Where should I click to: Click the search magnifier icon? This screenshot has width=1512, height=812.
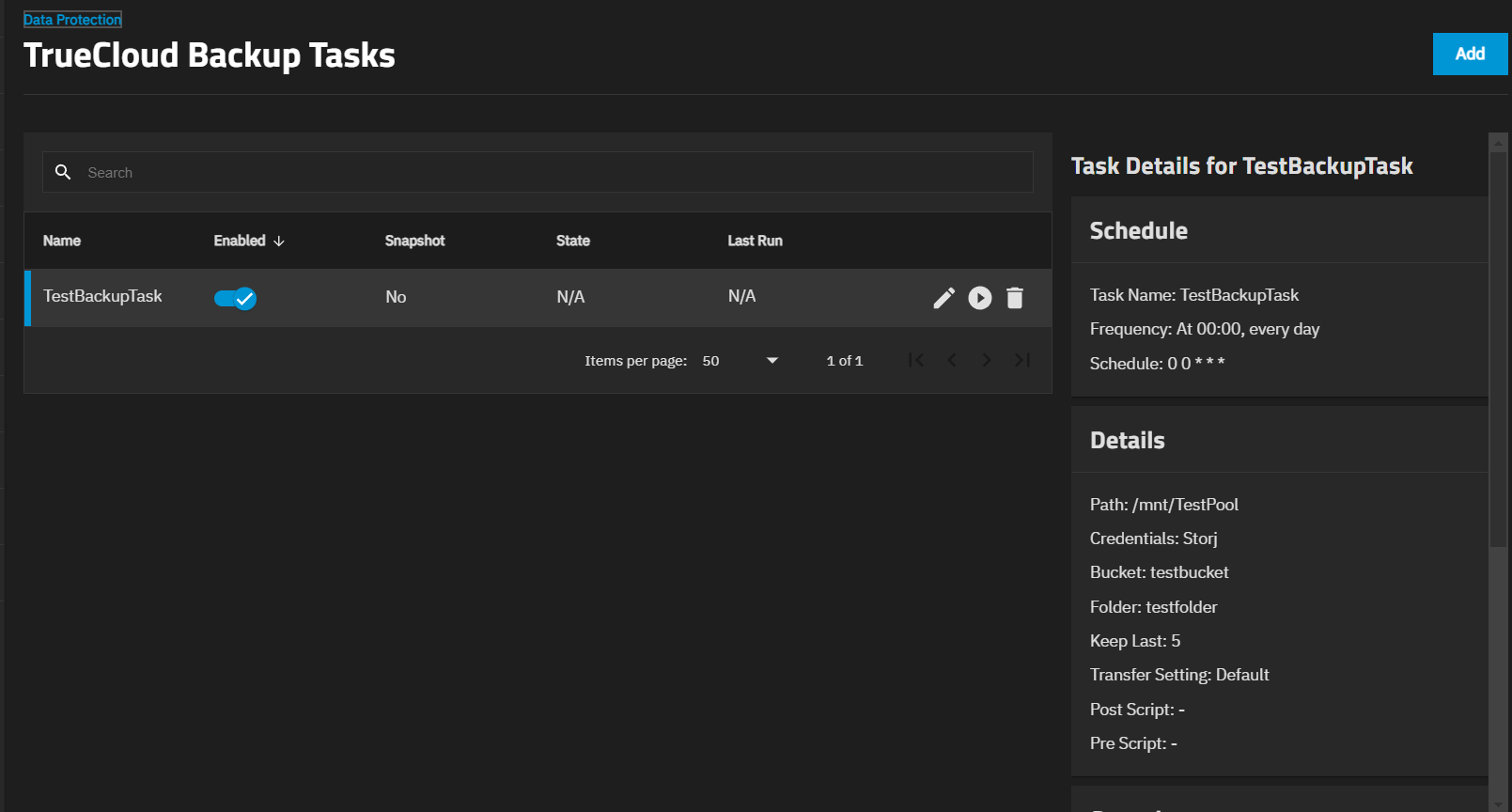pos(63,172)
